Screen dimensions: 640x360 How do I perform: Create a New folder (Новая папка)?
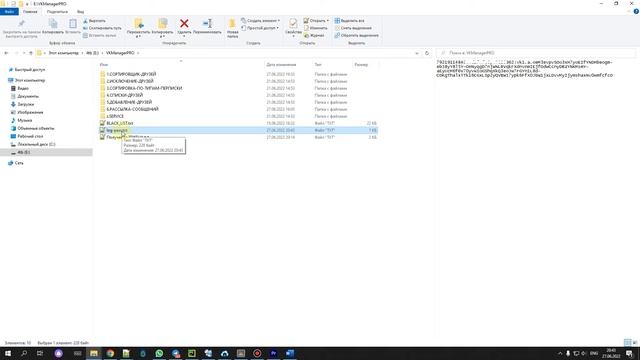[233, 28]
